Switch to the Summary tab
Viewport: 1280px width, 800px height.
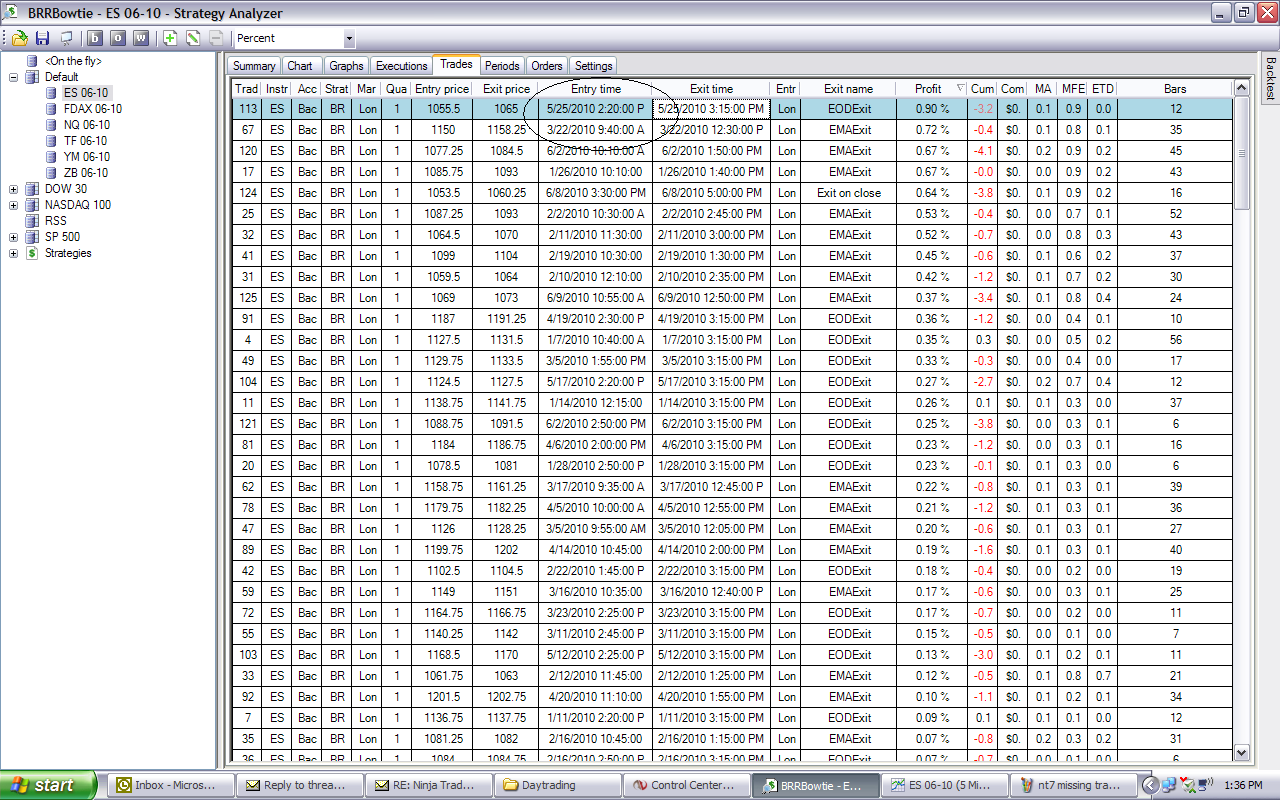[x=254, y=66]
